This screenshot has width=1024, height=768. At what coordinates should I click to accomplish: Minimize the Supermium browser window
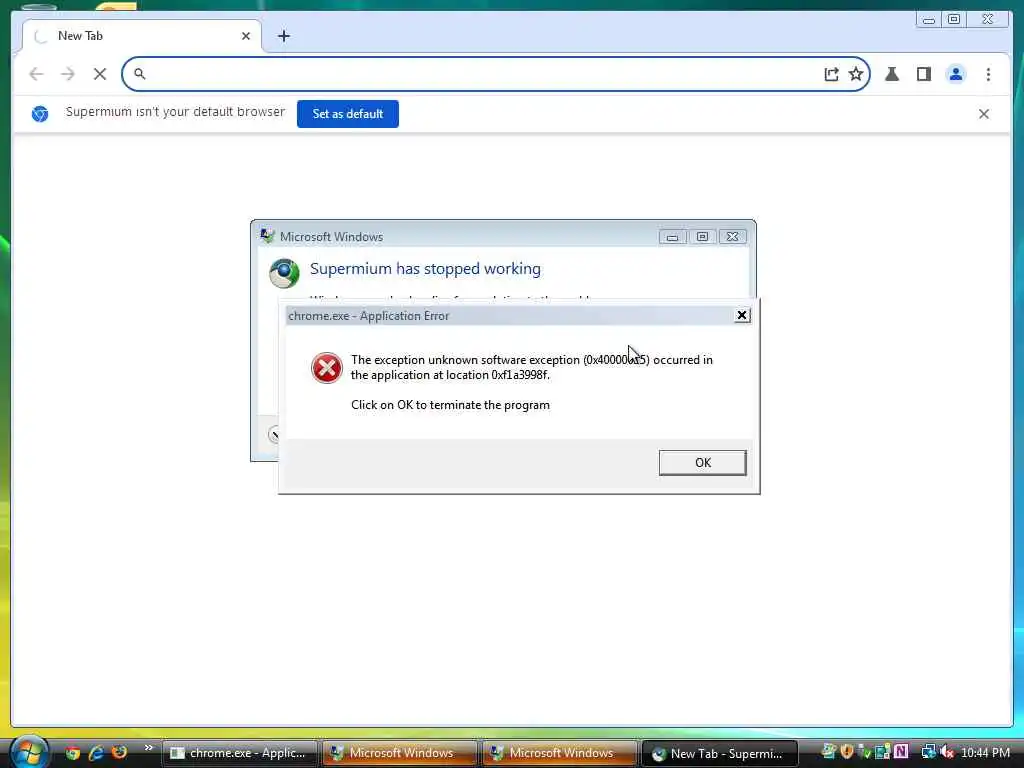(929, 20)
